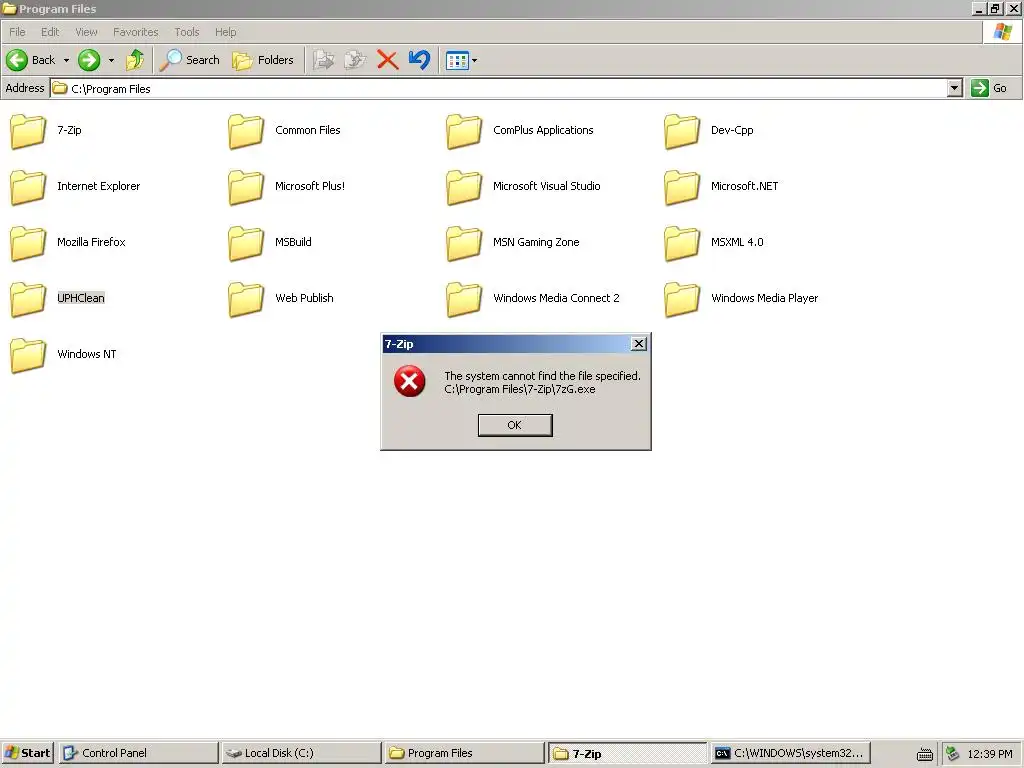Image resolution: width=1024 pixels, height=768 pixels.
Task: Open the Forward history dropdown arrow
Action: click(111, 61)
